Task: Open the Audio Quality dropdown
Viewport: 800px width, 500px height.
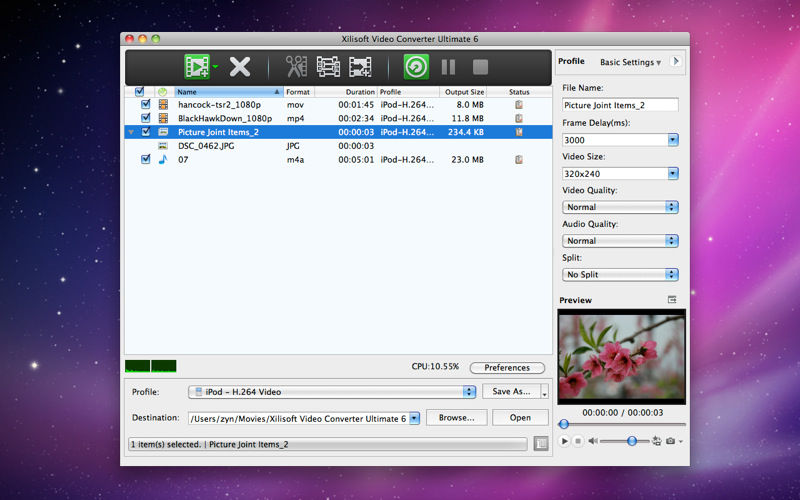Action: (x=620, y=241)
